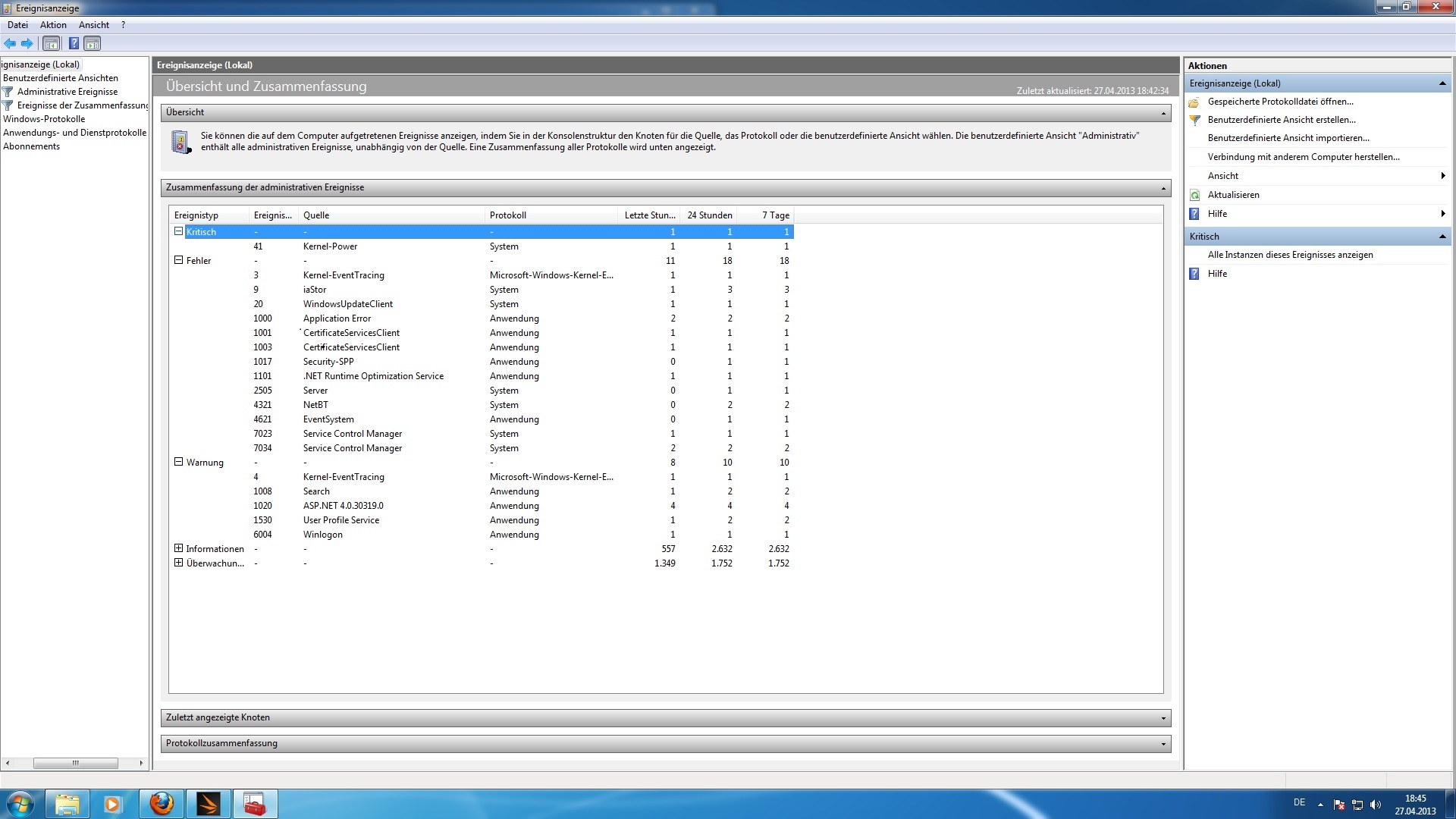The height and width of the screenshot is (819, 1456).
Task: Open saved log file folder icon
Action: click(1194, 102)
